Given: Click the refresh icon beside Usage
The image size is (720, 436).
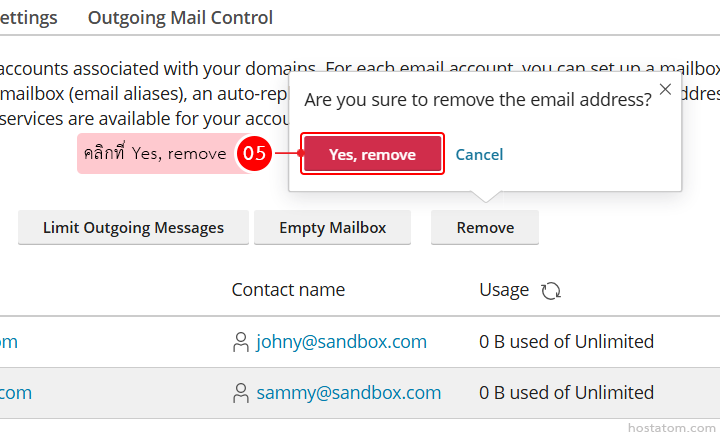Looking at the screenshot, I should (x=551, y=291).
